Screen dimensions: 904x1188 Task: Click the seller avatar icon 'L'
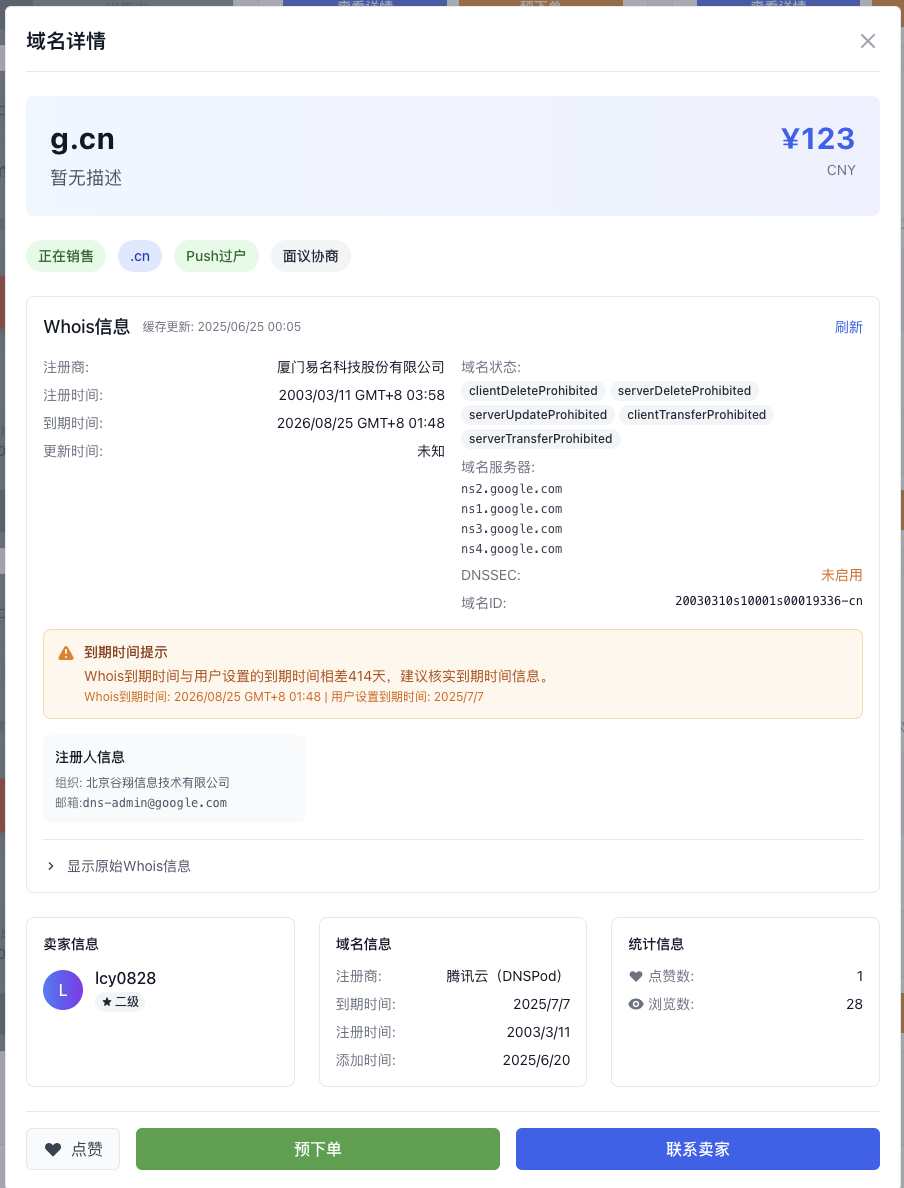(x=63, y=990)
